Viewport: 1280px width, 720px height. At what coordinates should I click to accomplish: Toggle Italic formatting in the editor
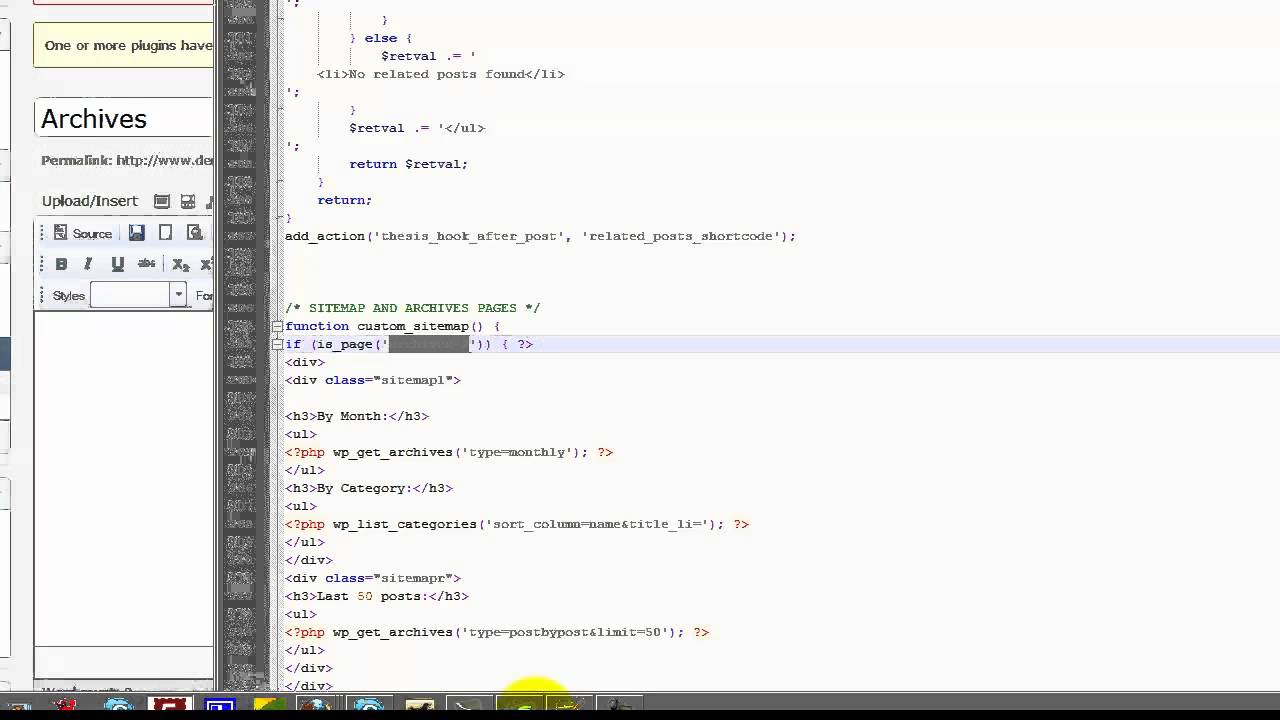pos(88,264)
